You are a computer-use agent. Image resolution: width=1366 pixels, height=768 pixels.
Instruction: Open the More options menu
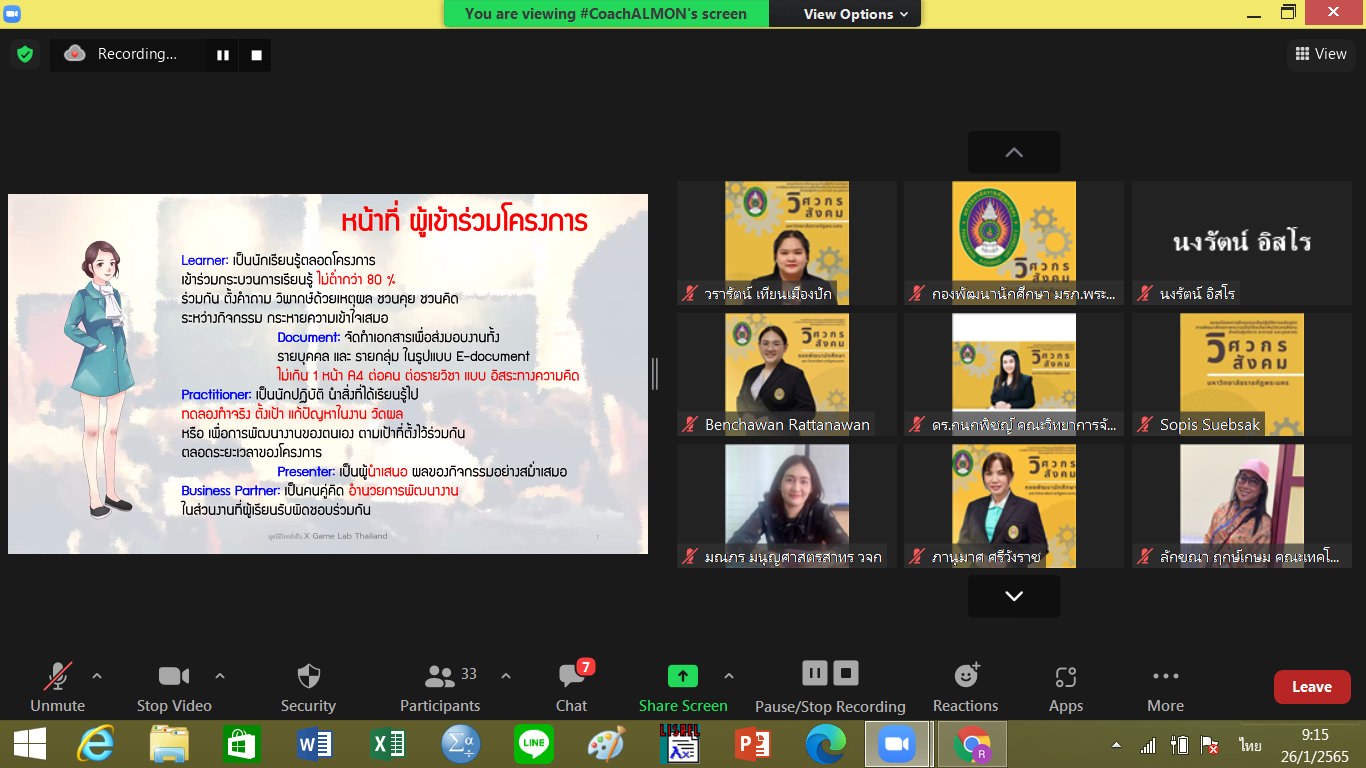1165,687
